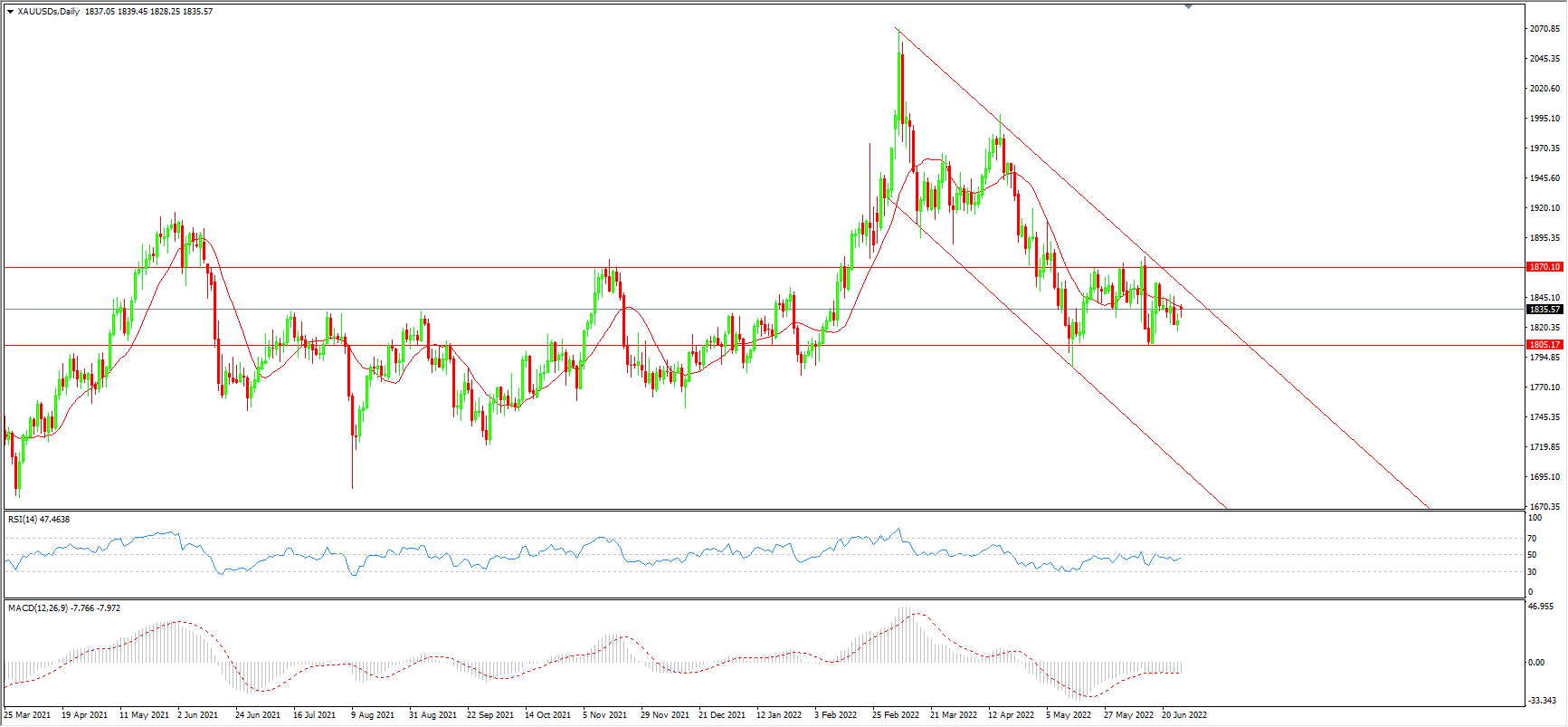Click the 3 Feb 2022 date label
The width and height of the screenshot is (1568, 727).
pos(836,715)
